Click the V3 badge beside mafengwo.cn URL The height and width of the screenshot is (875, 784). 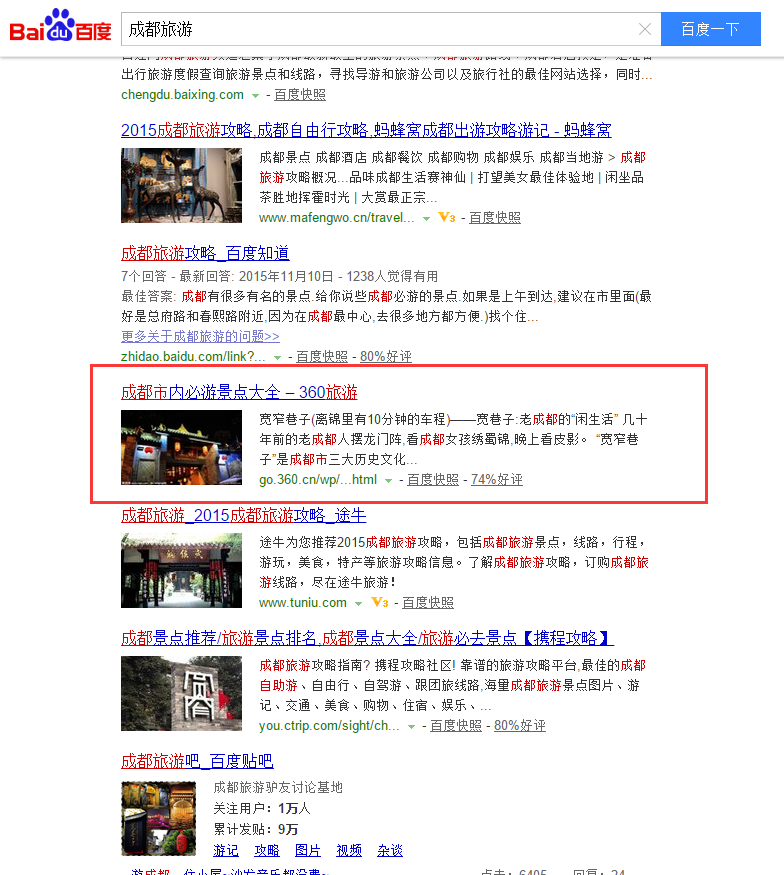tap(447, 217)
